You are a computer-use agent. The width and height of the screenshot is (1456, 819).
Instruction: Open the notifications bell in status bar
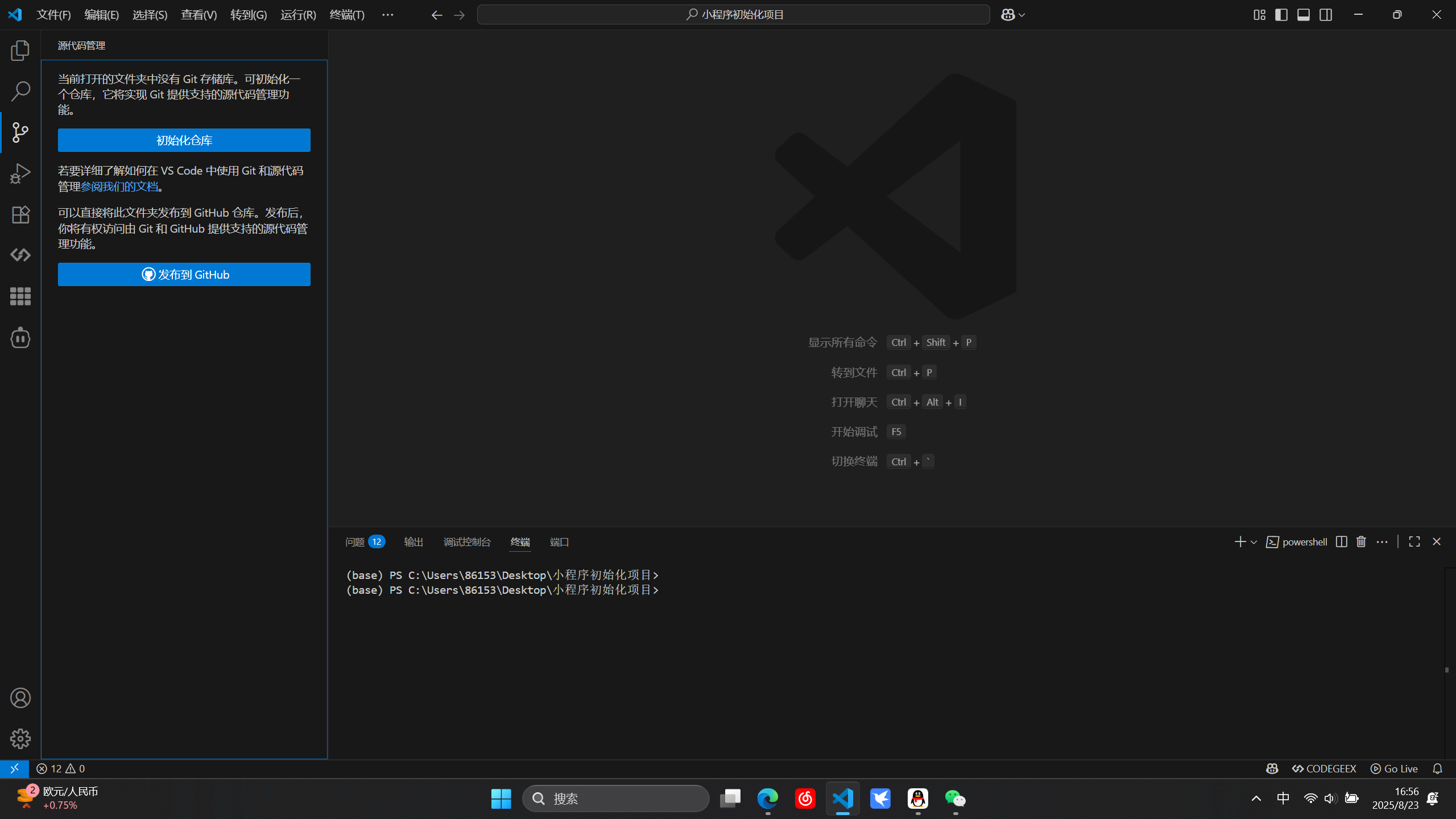[x=1438, y=768]
